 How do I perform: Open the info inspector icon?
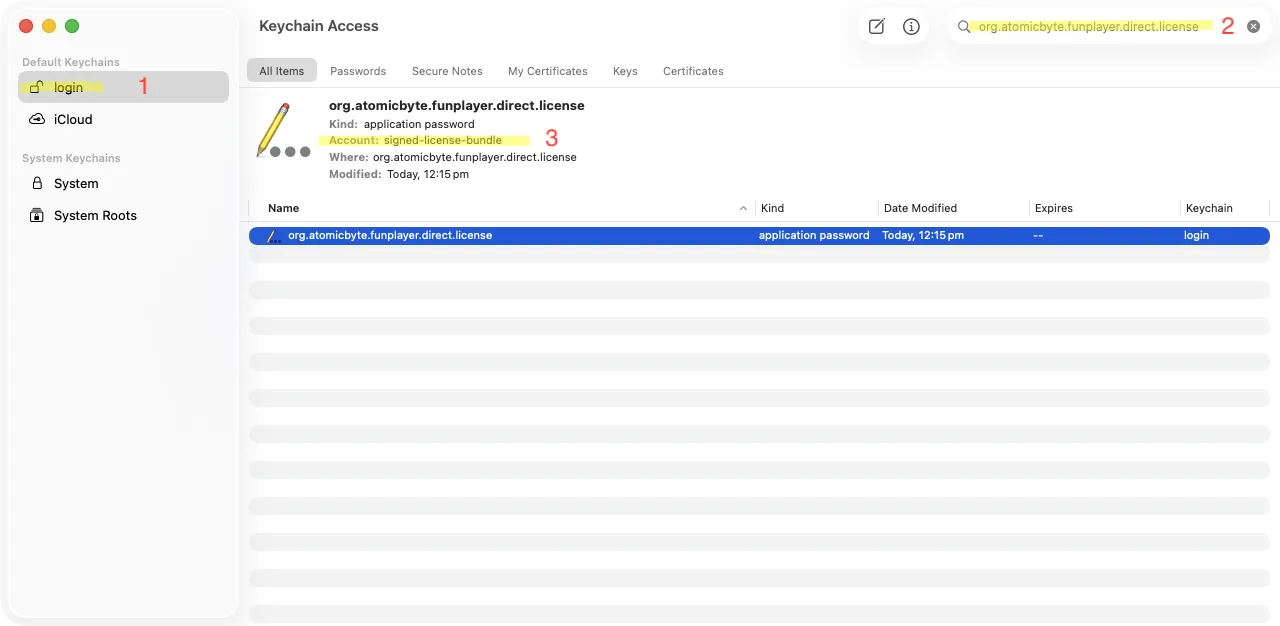coord(911,27)
